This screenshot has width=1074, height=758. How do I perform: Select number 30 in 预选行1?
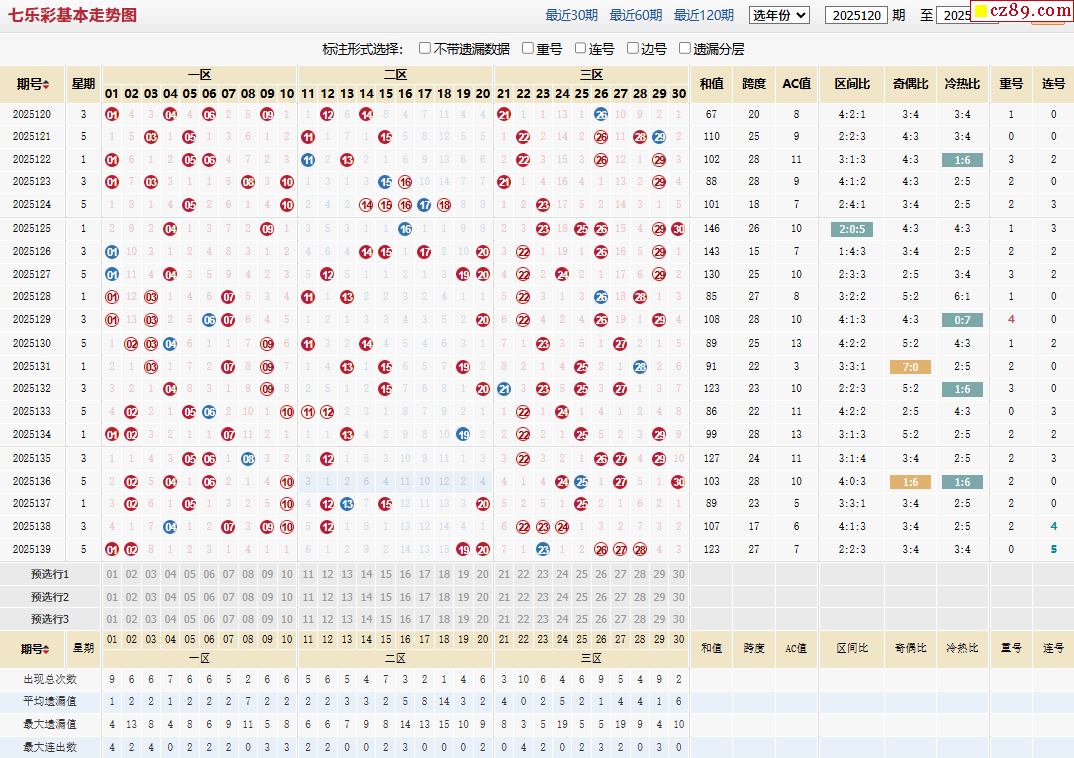[x=678, y=574]
